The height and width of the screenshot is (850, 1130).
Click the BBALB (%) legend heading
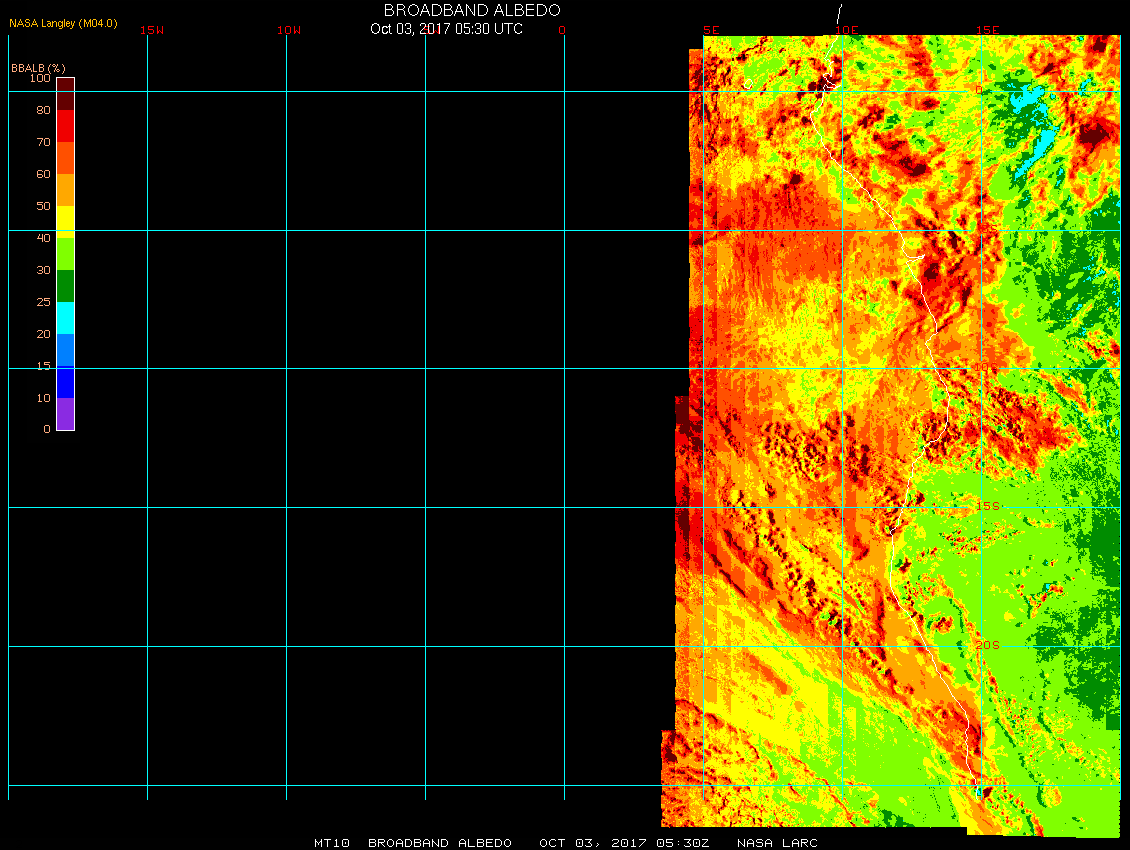(x=37, y=67)
